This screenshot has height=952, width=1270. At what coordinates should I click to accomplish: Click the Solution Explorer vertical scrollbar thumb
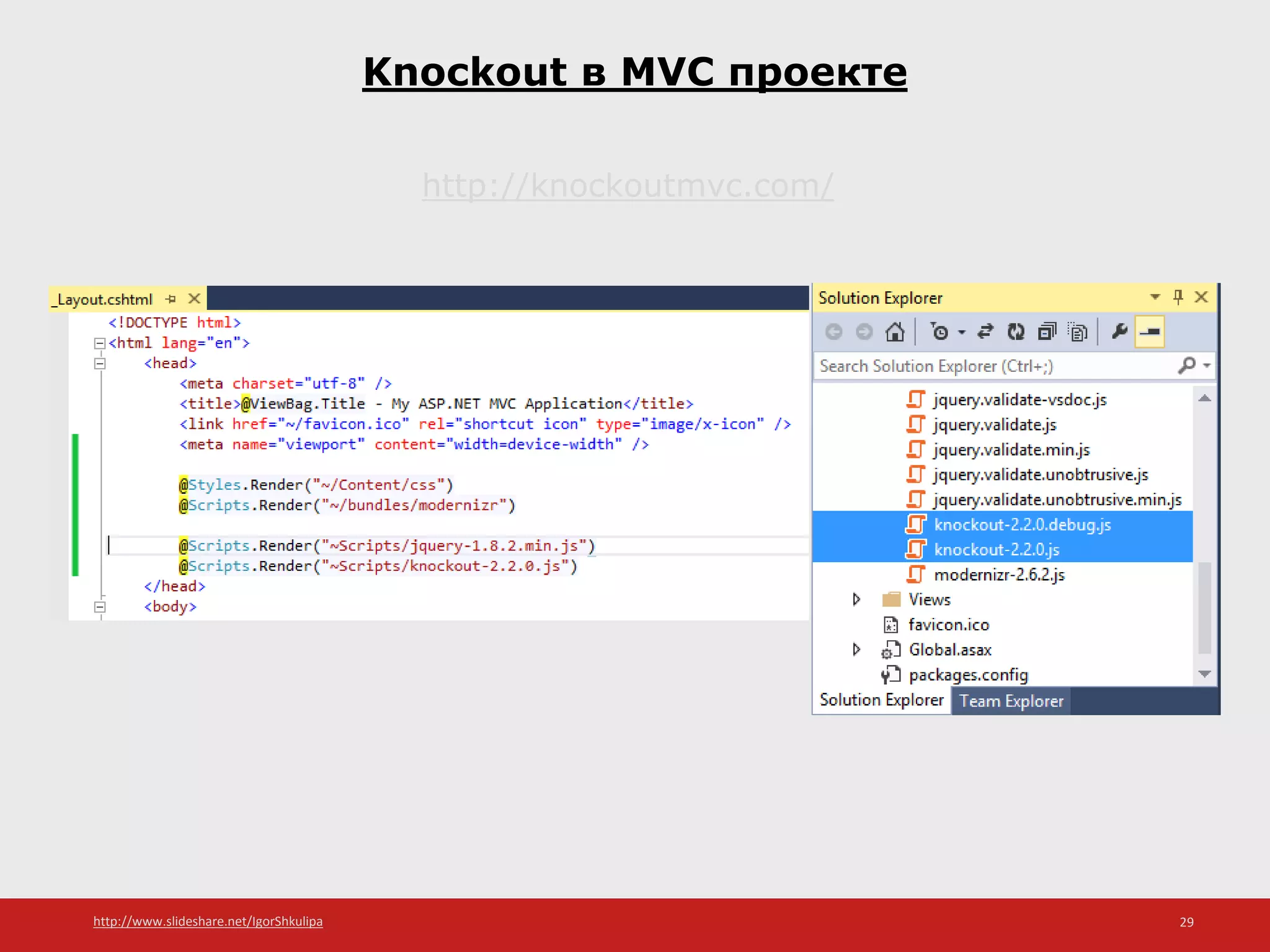(1204, 608)
